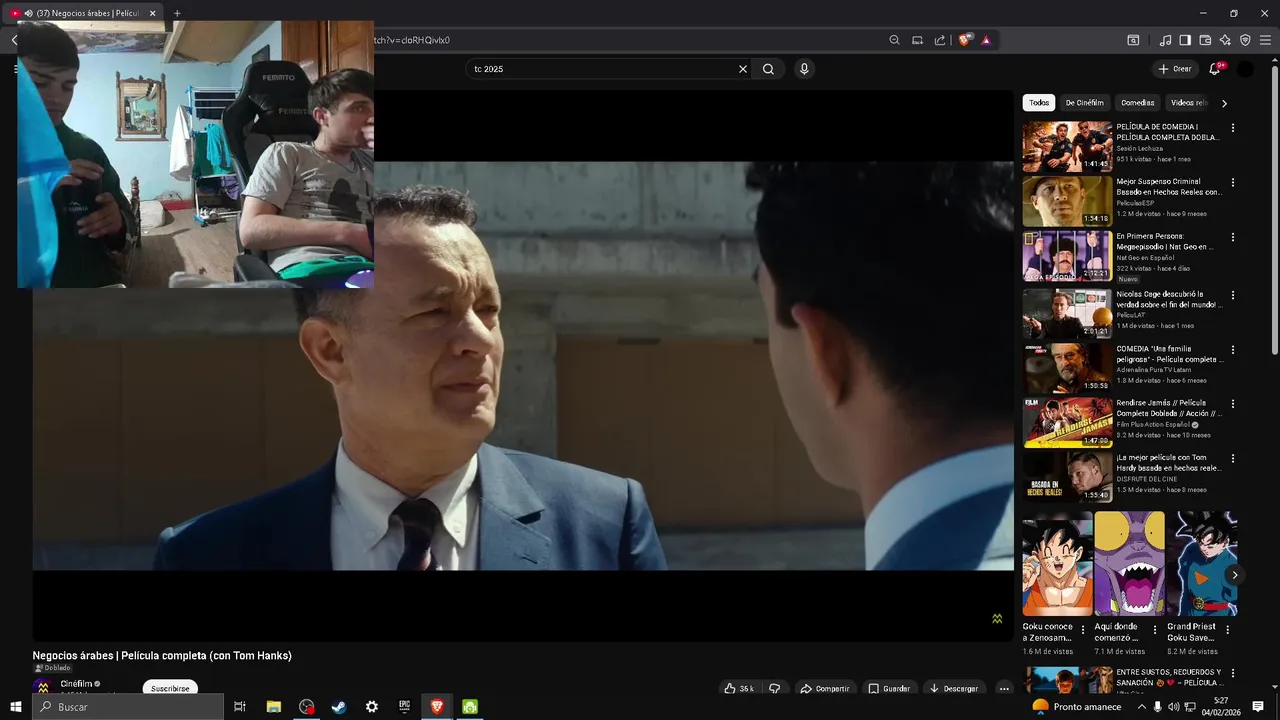Image resolution: width=1280 pixels, height=720 pixels.
Task: Open COMEDIA Una familia peligrosa thumbnail
Action: click(1067, 368)
